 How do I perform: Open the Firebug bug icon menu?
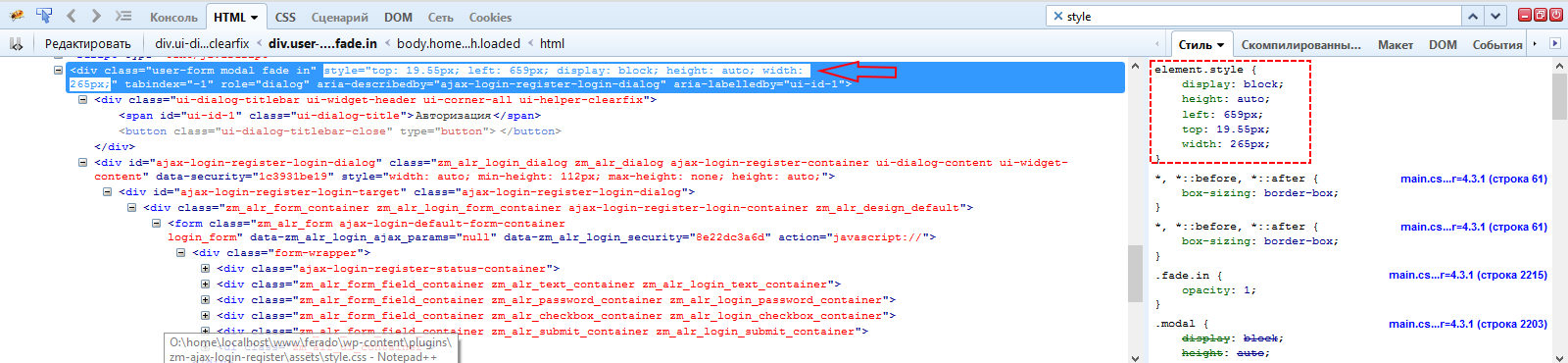coord(17,16)
